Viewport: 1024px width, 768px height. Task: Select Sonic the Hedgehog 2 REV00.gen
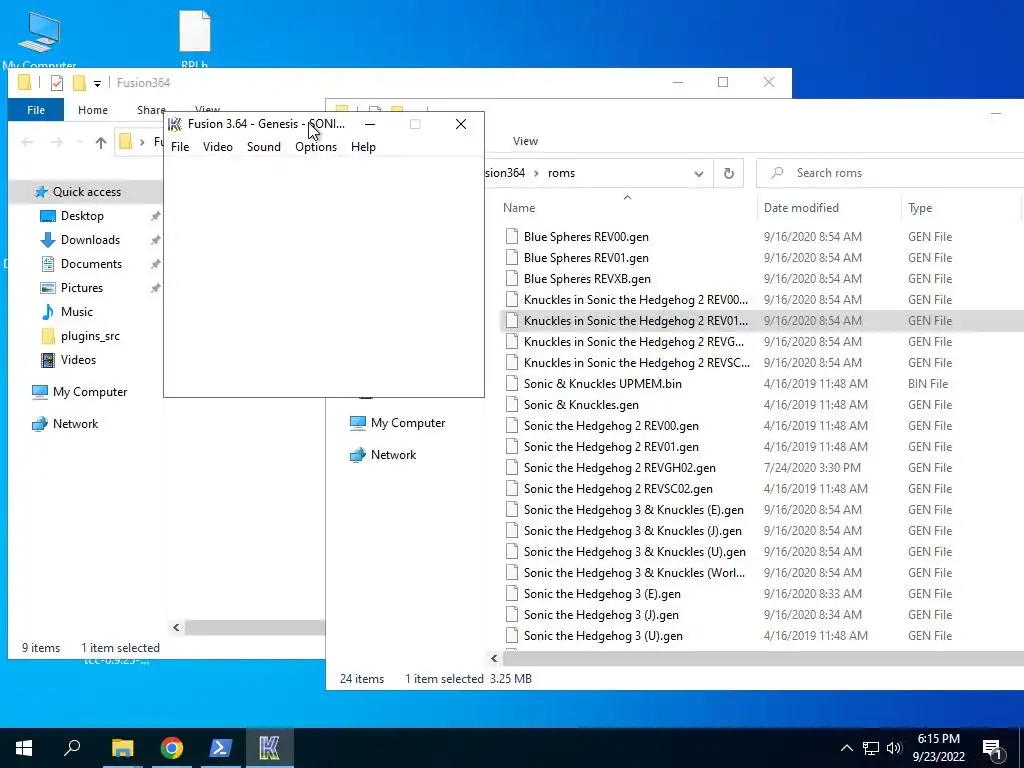click(611, 426)
